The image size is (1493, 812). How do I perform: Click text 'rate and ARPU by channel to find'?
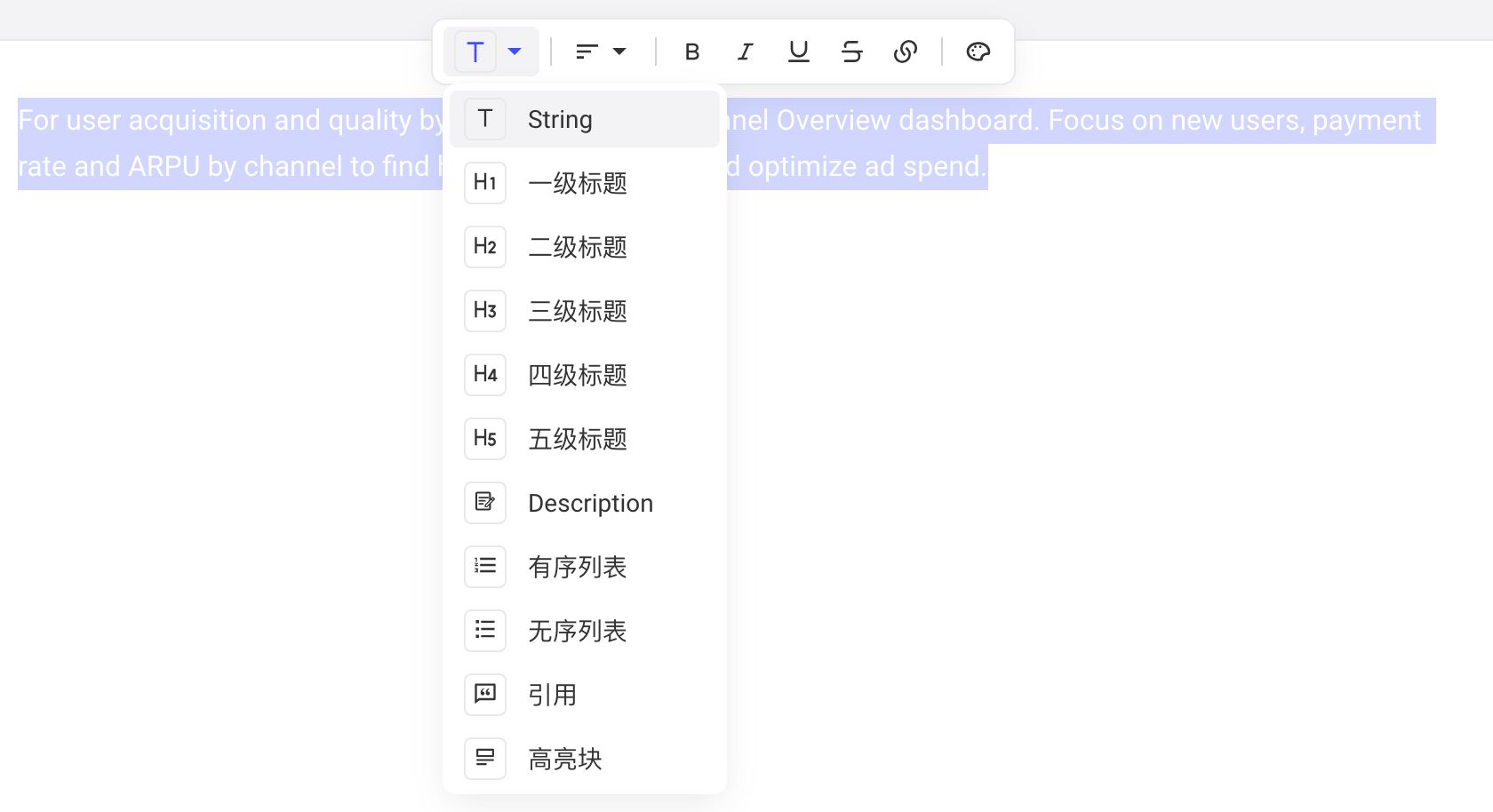[x=224, y=166]
